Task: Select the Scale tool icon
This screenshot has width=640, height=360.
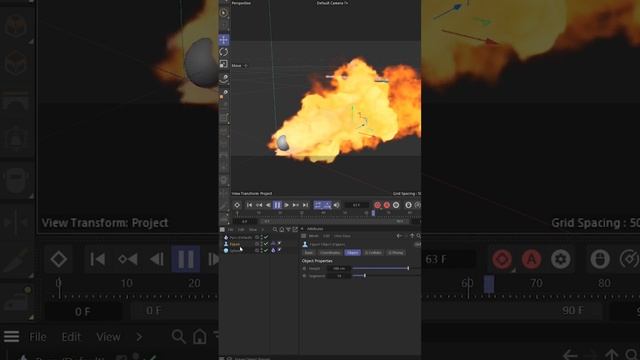Action: coord(224,64)
